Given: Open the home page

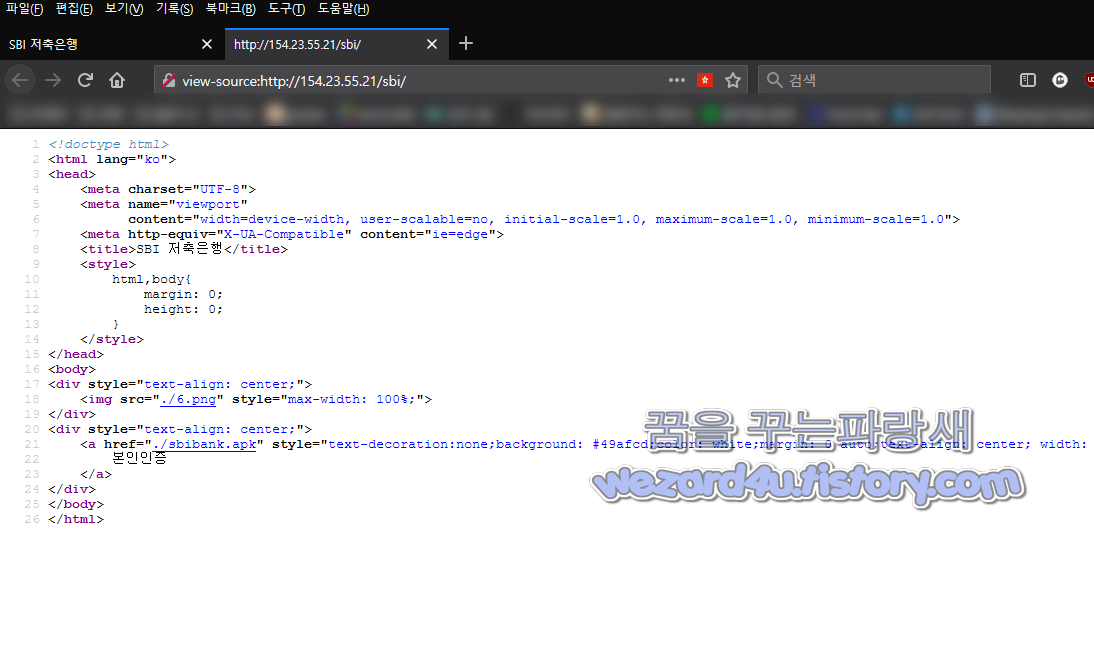Looking at the screenshot, I should pos(117,80).
